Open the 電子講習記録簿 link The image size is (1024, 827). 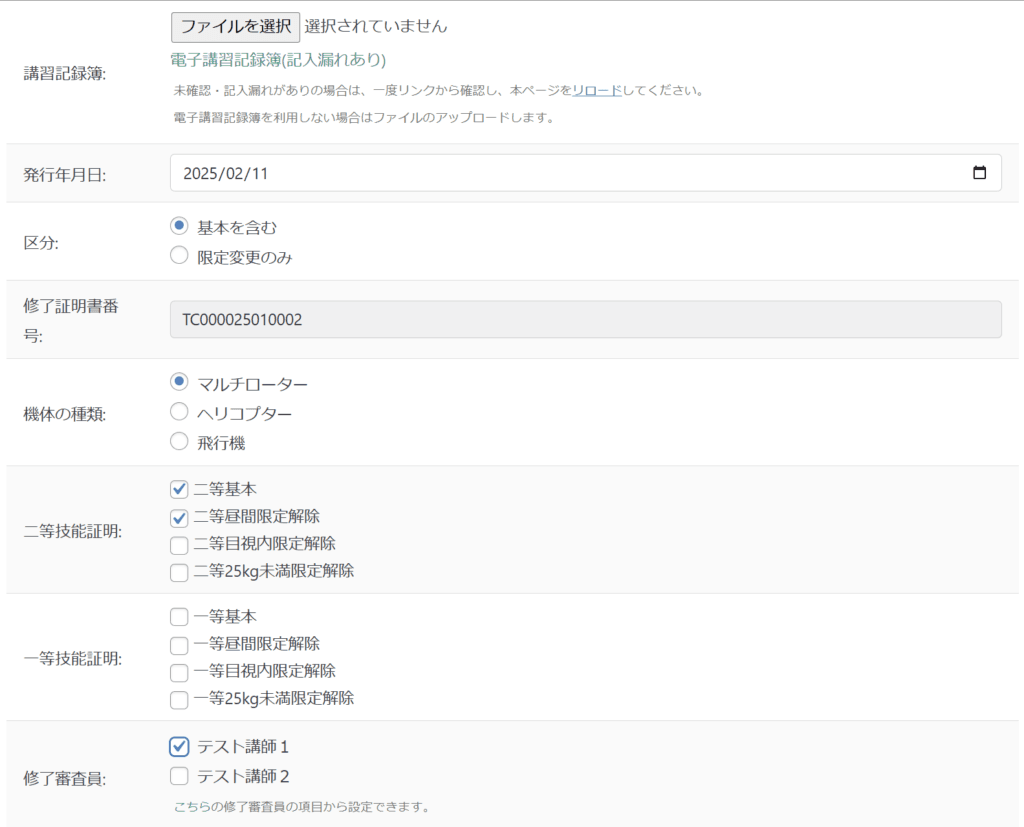click(278, 60)
